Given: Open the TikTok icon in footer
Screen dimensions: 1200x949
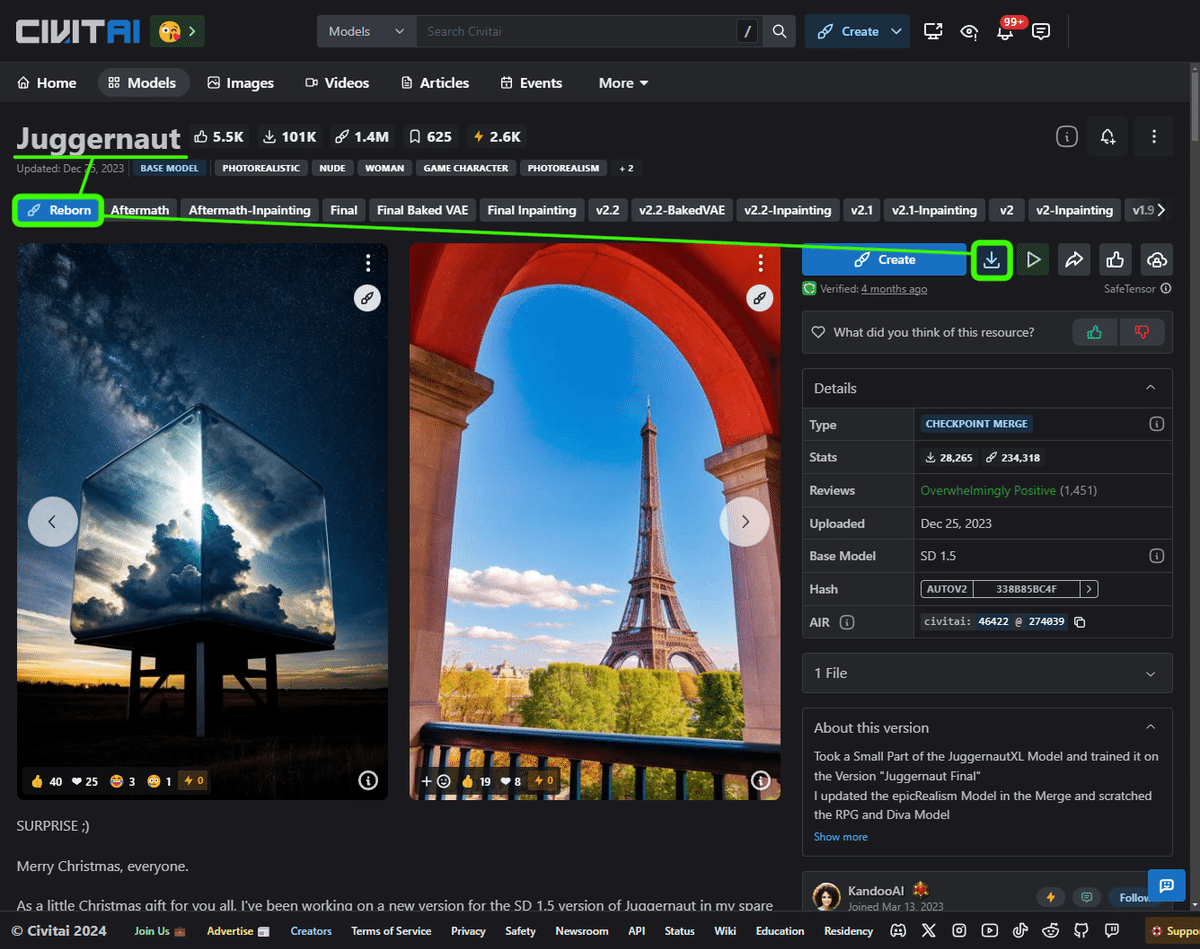Looking at the screenshot, I should coord(1020,931).
